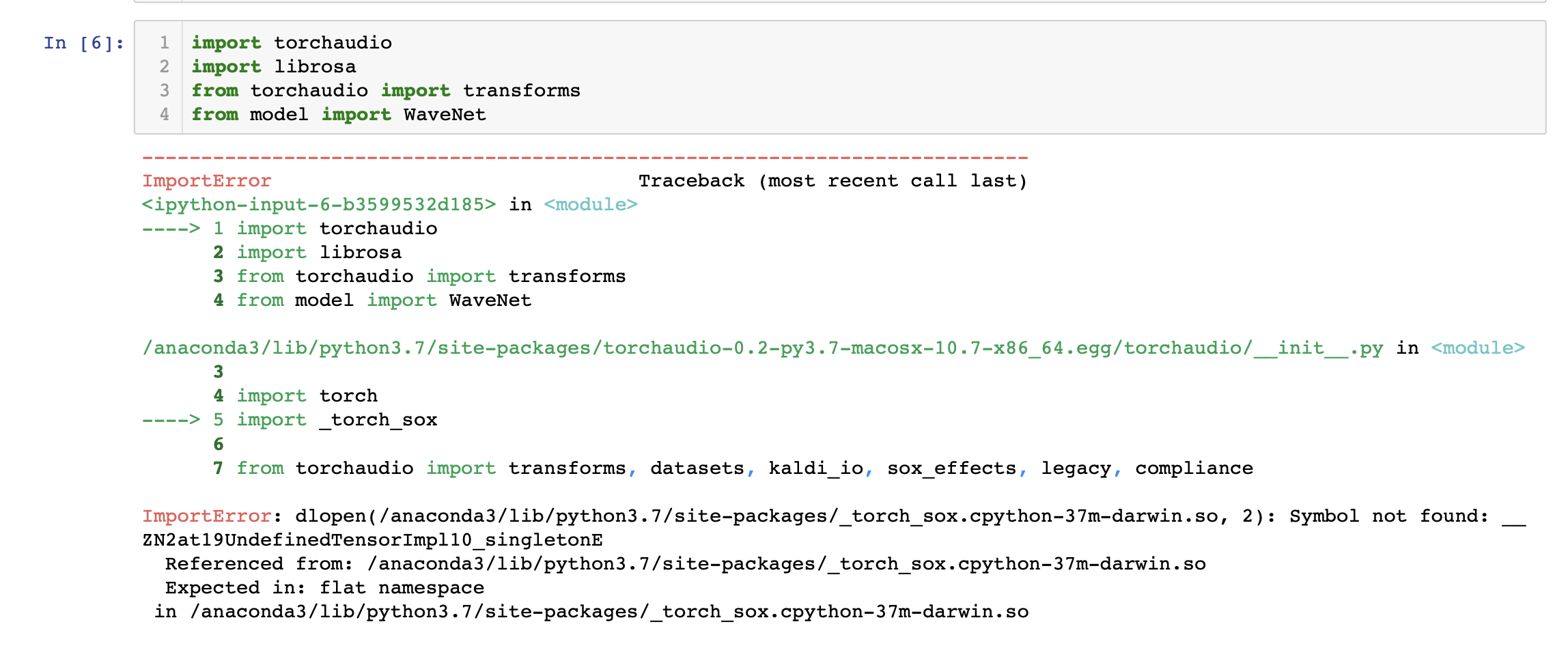
Task: Click the ipython-input-6-b3599532d185 reference
Action: 319,205
